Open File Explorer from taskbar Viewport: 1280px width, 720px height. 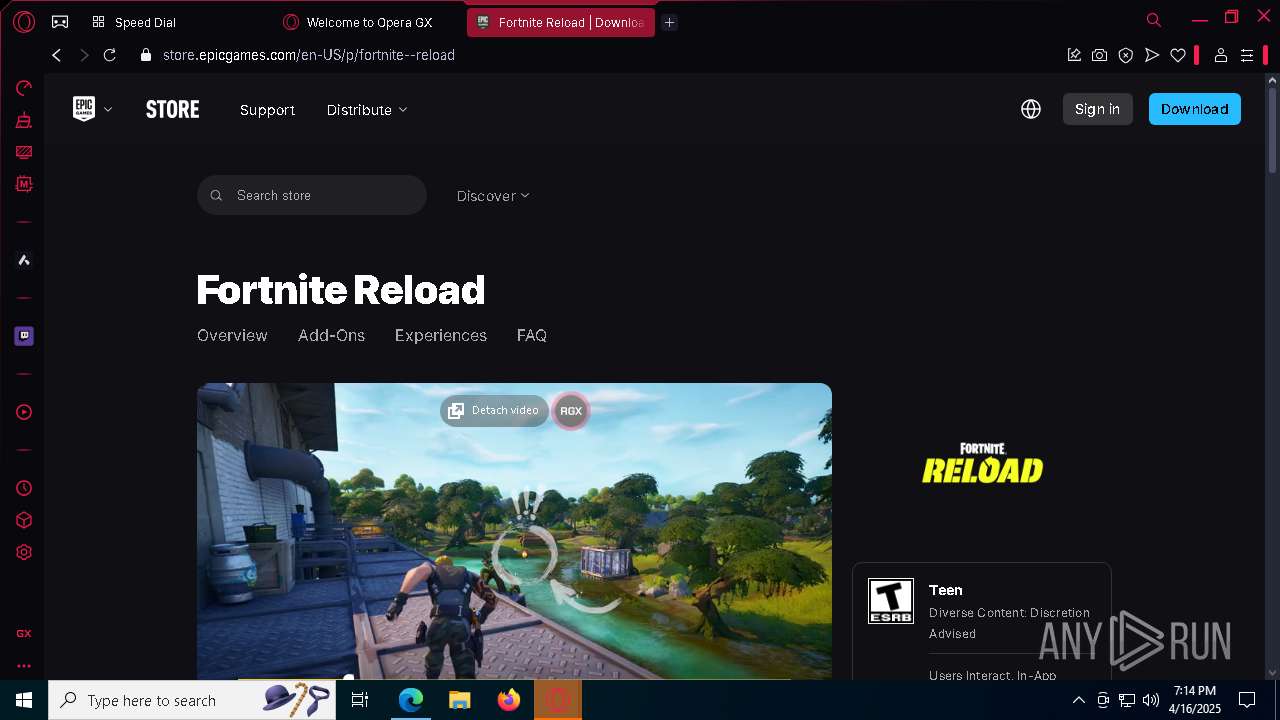coord(459,700)
